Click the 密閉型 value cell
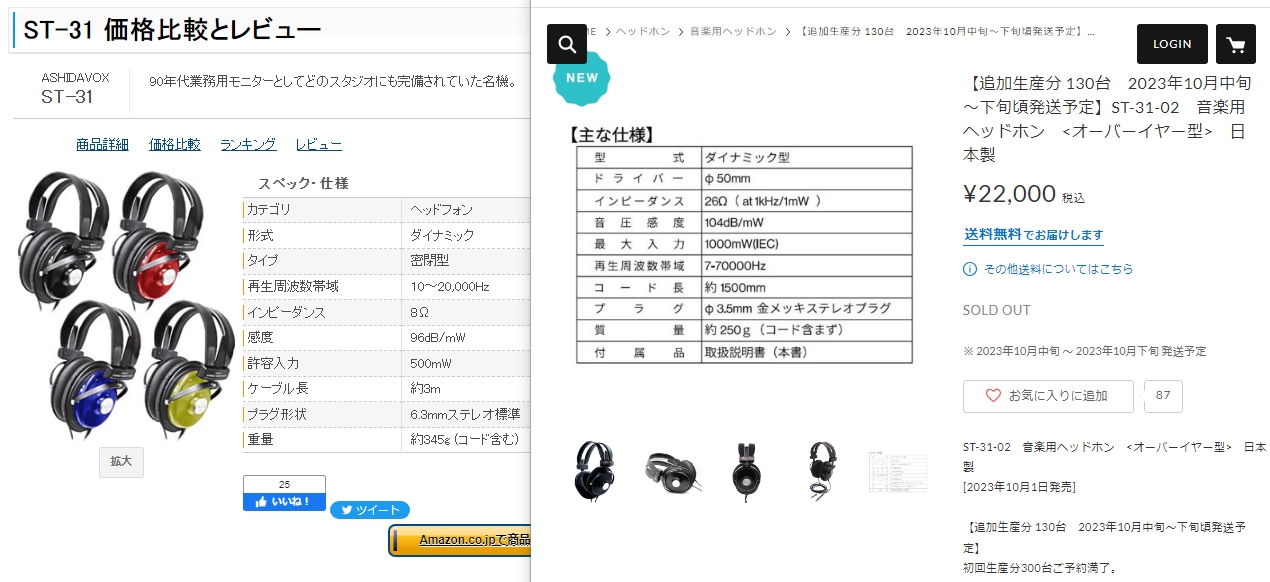 pyautogui.click(x=430, y=261)
